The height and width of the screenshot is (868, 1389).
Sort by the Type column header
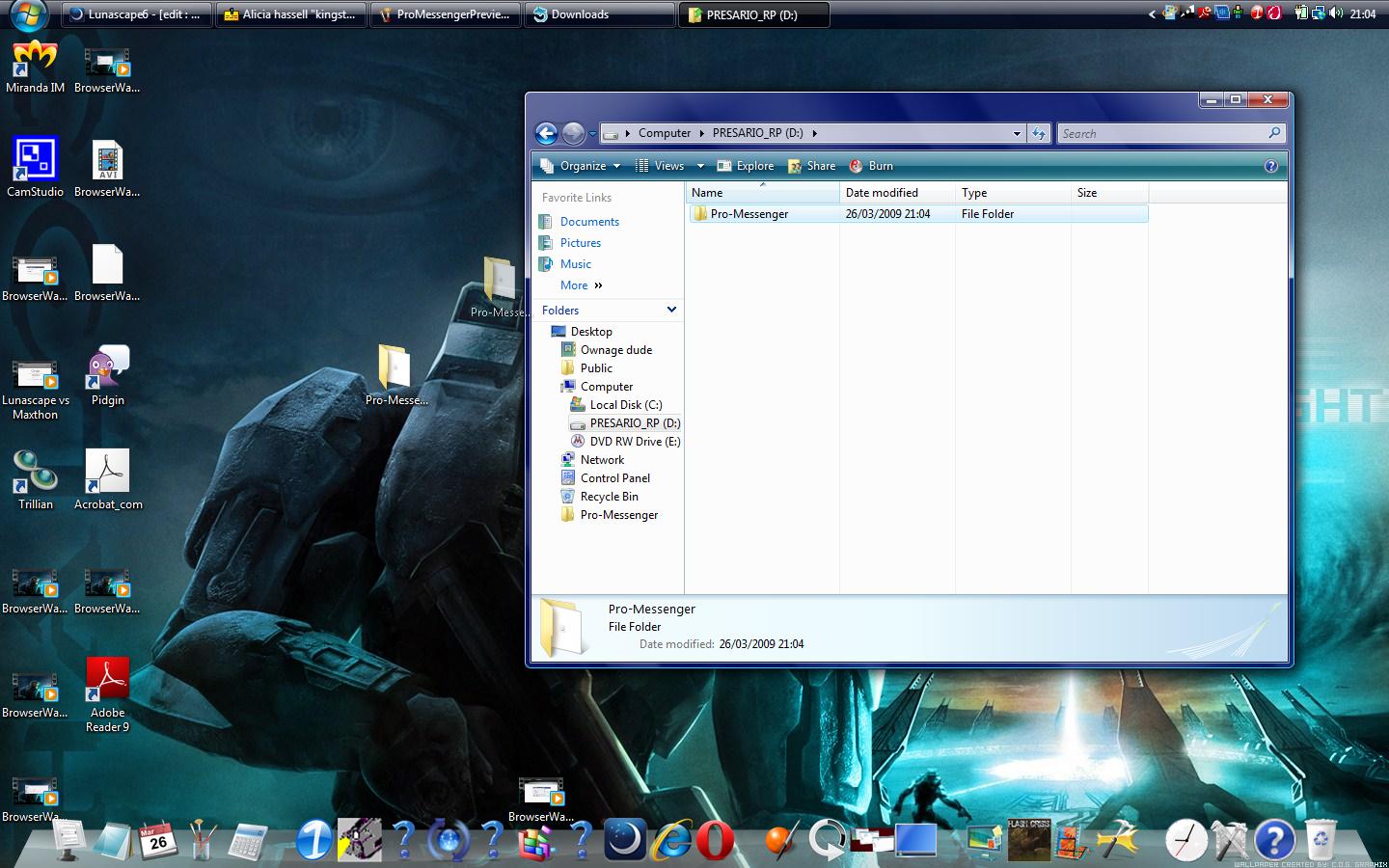click(1013, 193)
